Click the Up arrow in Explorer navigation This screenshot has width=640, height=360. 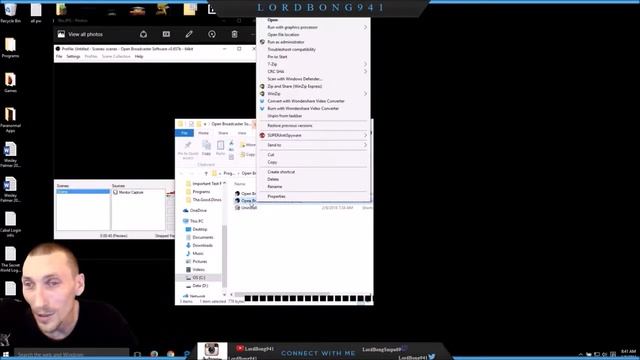[x=206, y=173]
